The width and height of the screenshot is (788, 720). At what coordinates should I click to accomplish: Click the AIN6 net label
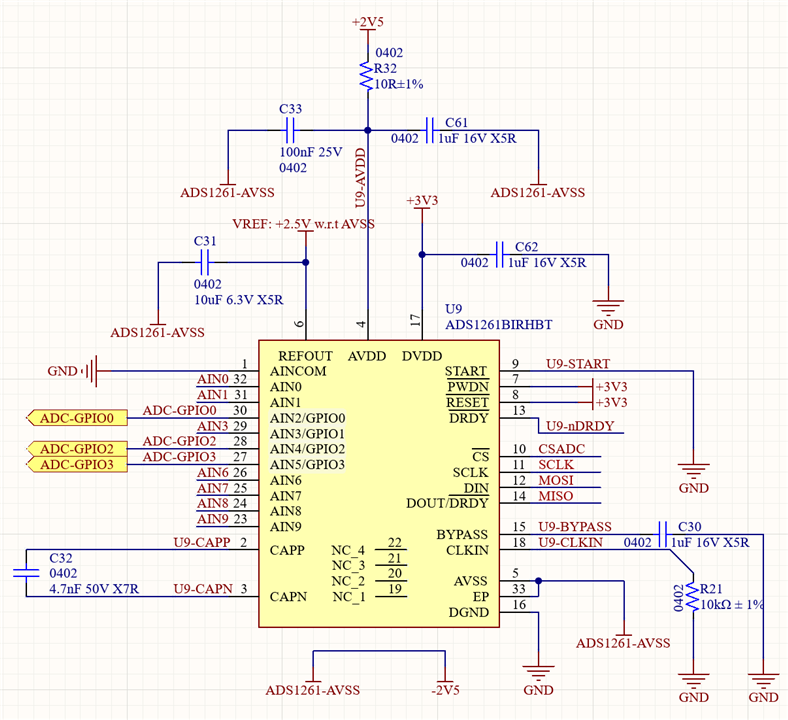click(x=213, y=472)
